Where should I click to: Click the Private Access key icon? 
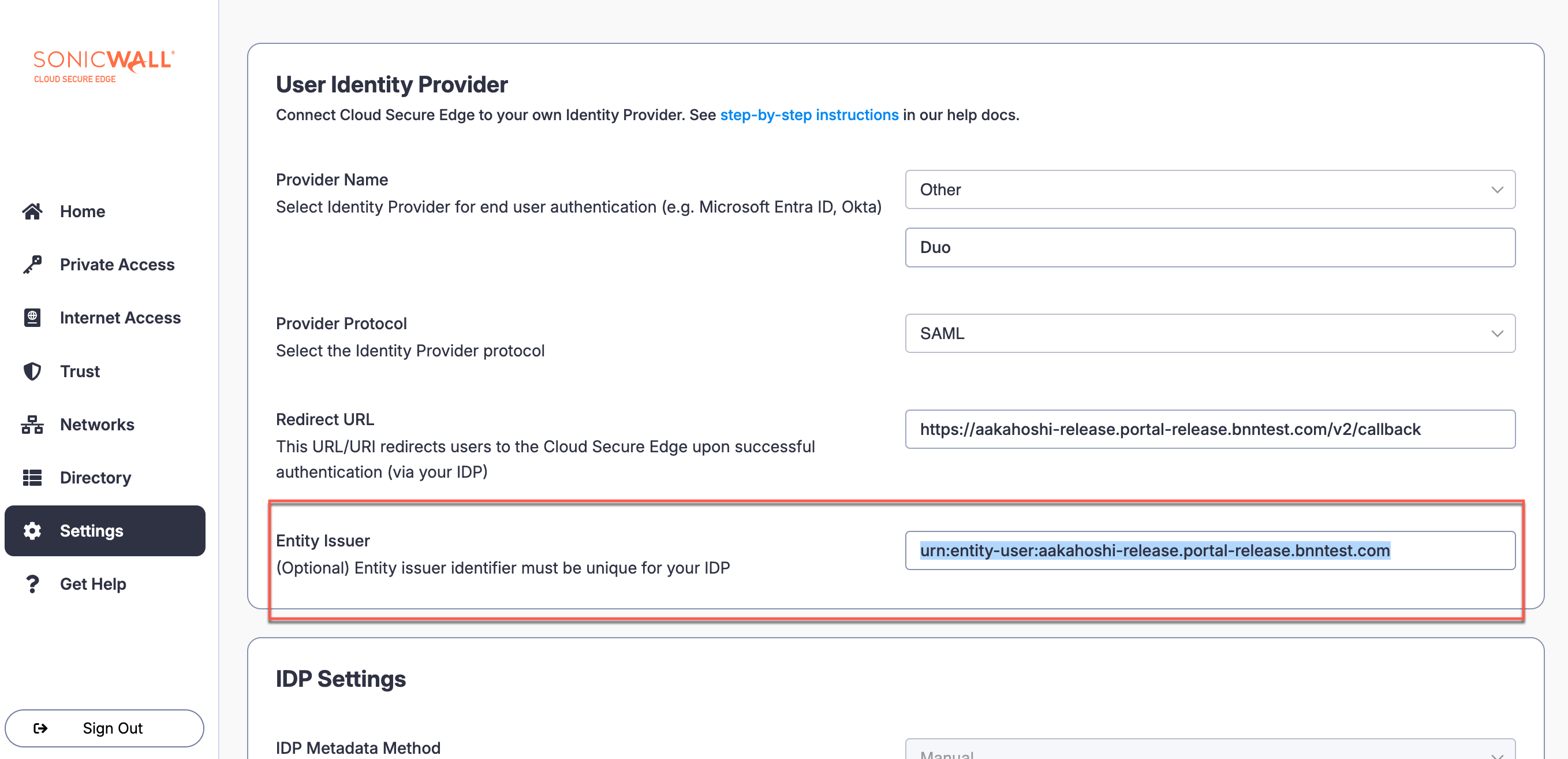(32, 265)
